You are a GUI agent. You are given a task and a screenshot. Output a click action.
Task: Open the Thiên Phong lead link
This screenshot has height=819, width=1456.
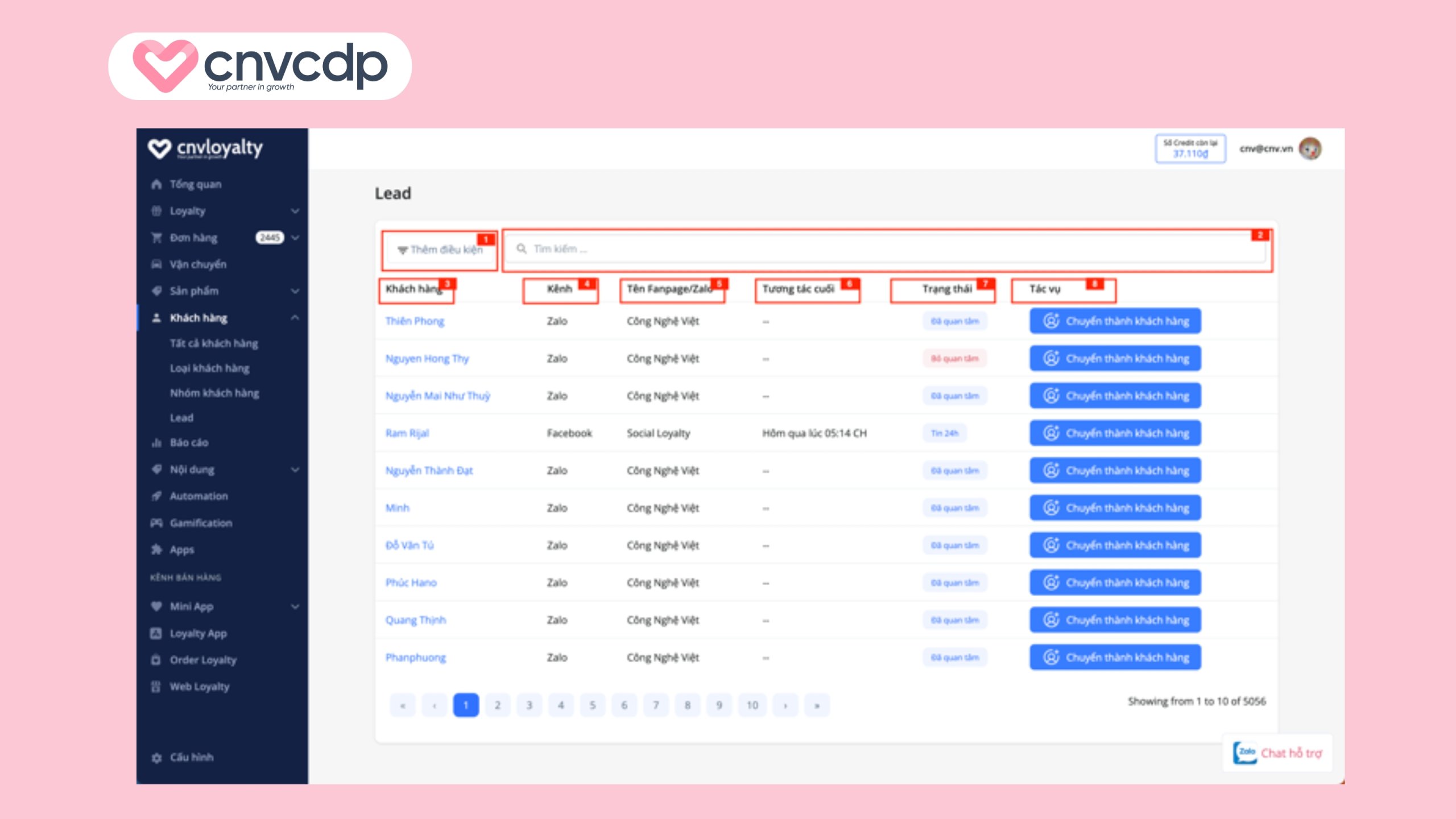pos(415,321)
